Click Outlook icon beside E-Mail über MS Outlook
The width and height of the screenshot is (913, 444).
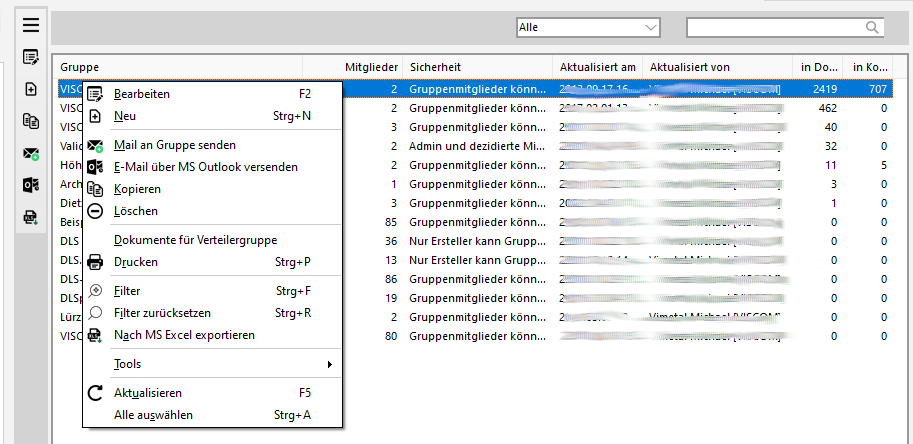point(95,167)
